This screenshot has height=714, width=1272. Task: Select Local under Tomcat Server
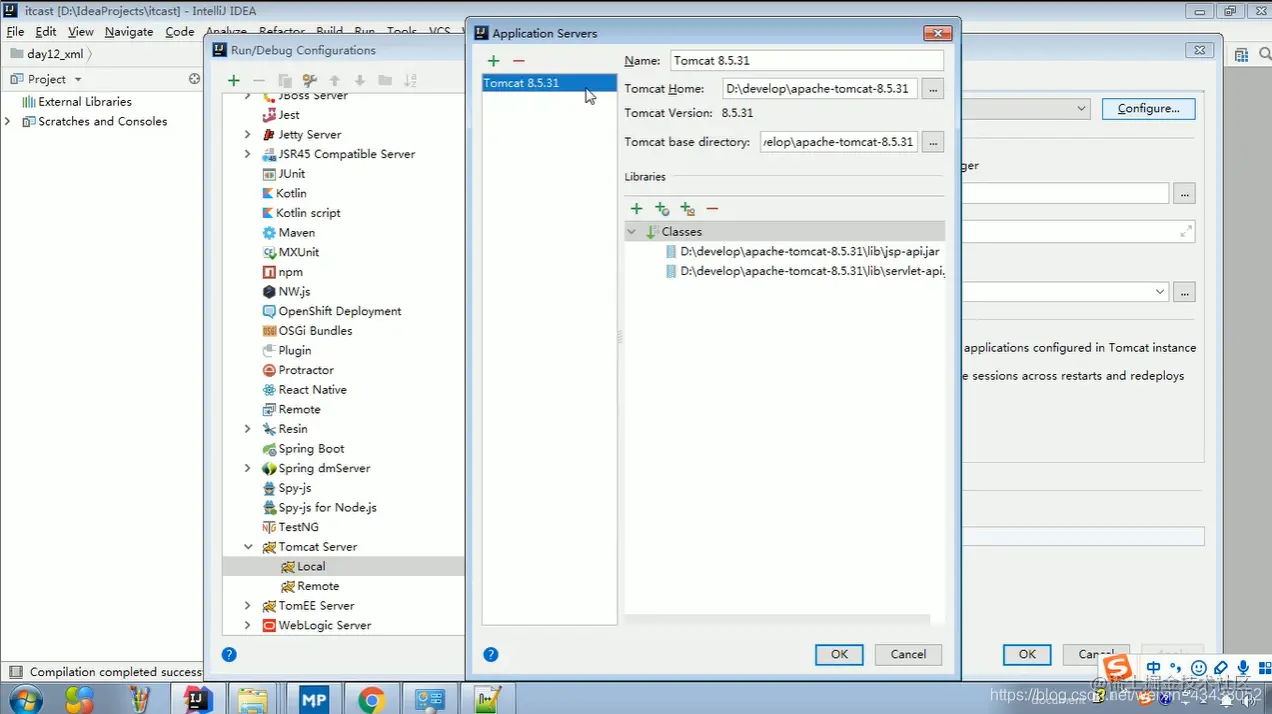point(343,566)
